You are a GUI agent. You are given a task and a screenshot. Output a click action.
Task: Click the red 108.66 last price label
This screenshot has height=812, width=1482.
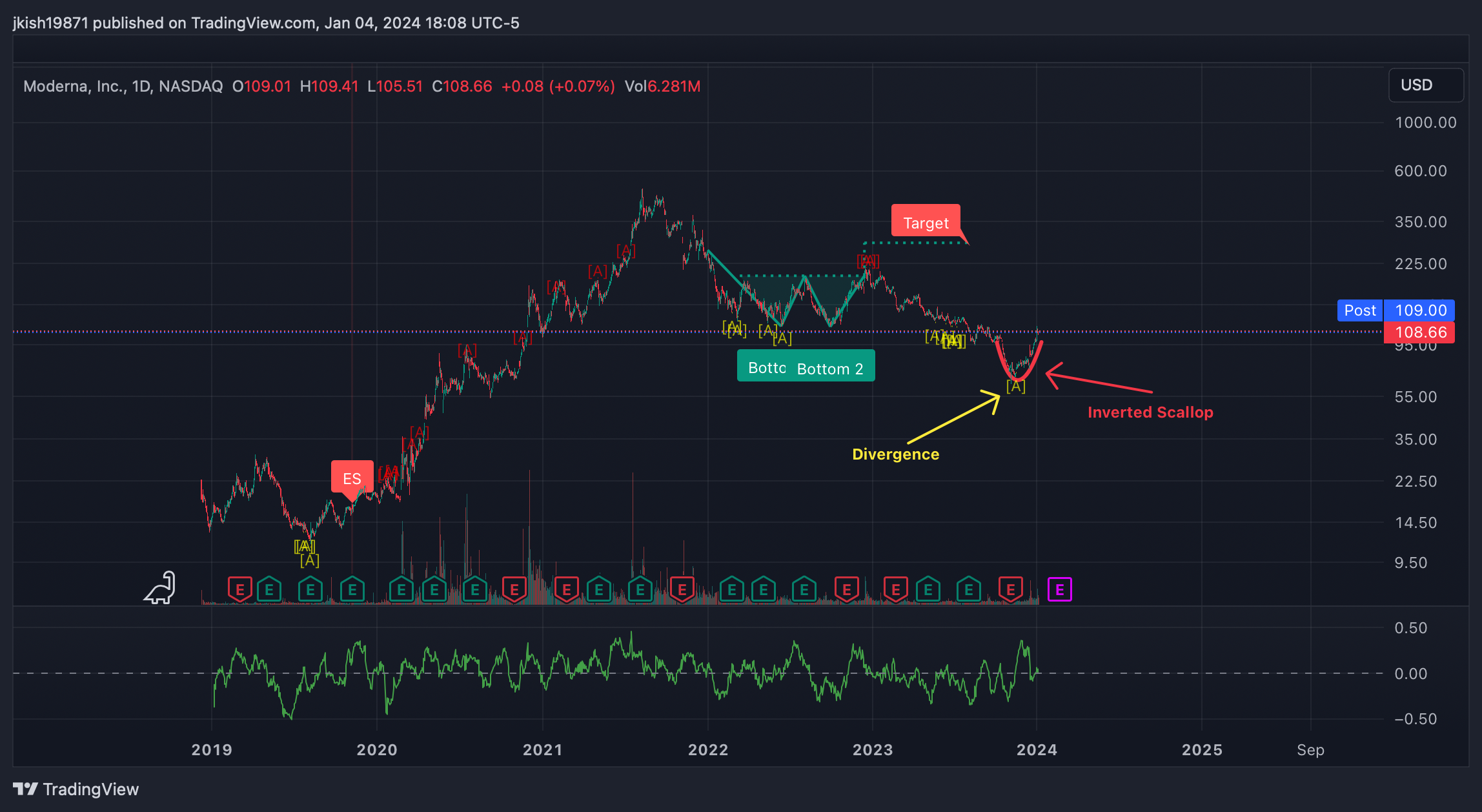[1420, 332]
